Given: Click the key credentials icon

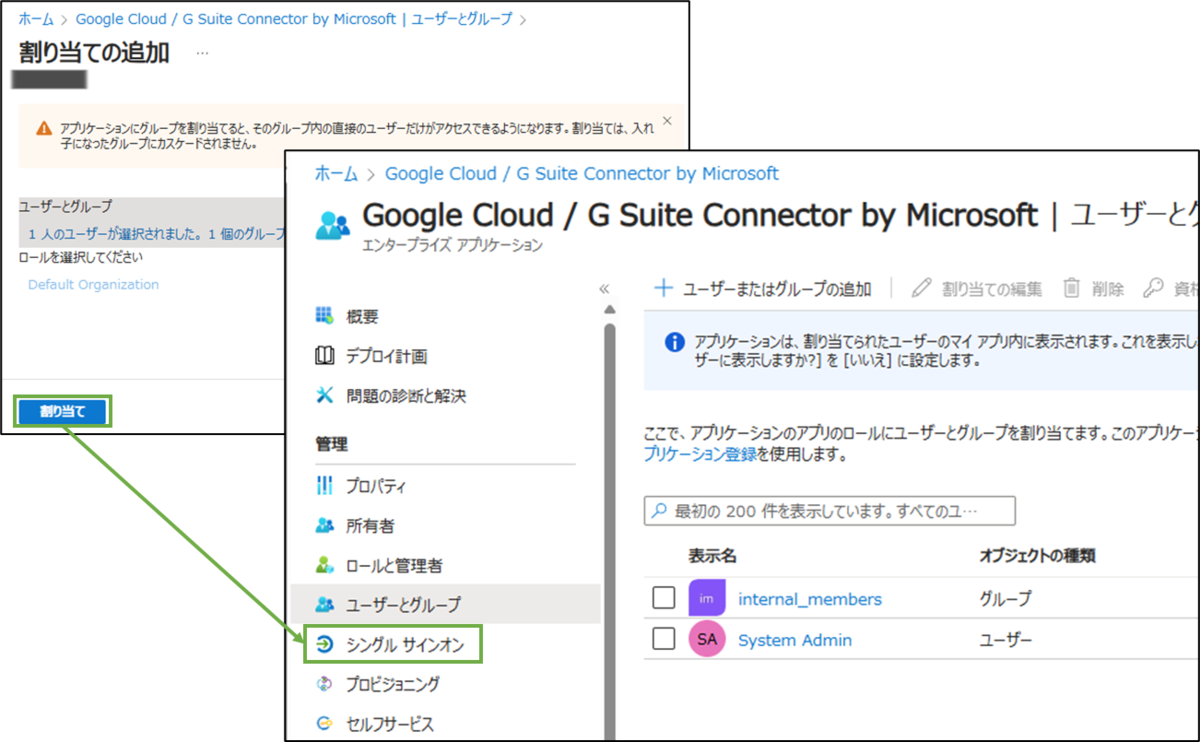Looking at the screenshot, I should click(1153, 288).
